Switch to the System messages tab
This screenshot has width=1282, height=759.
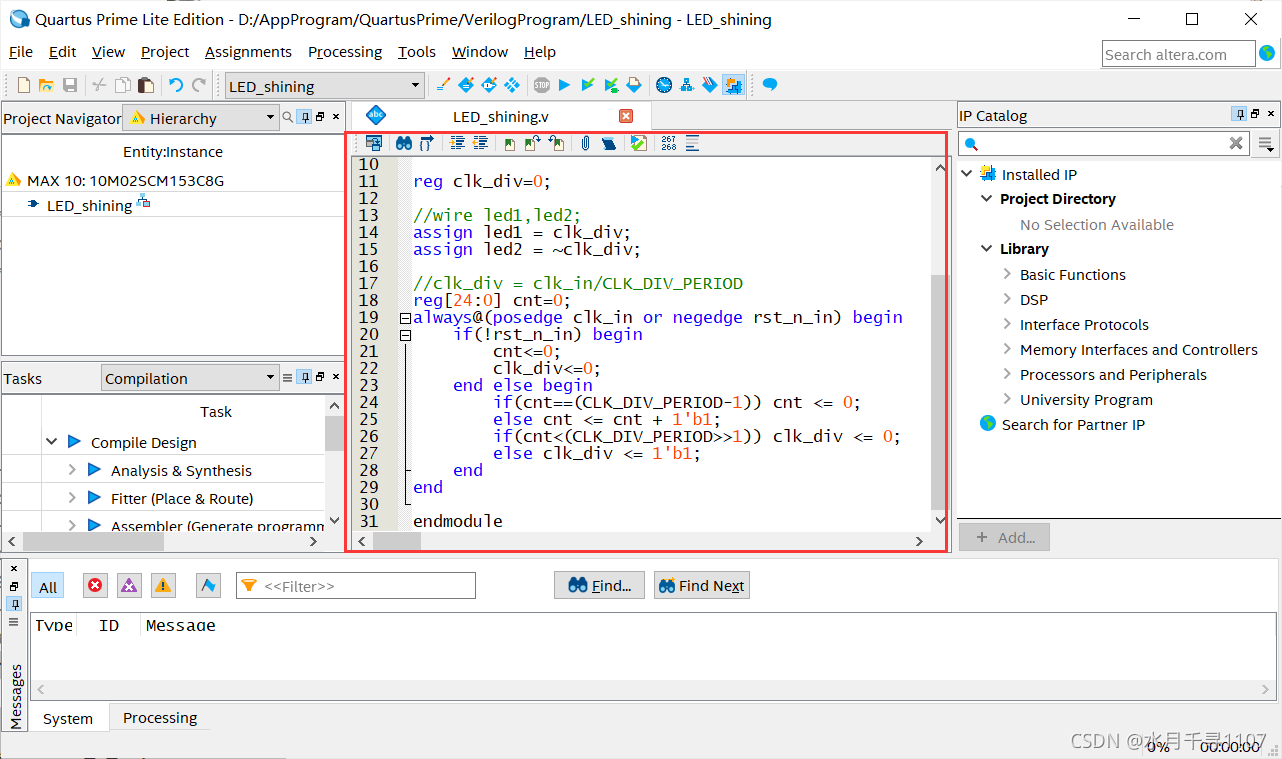pos(68,718)
